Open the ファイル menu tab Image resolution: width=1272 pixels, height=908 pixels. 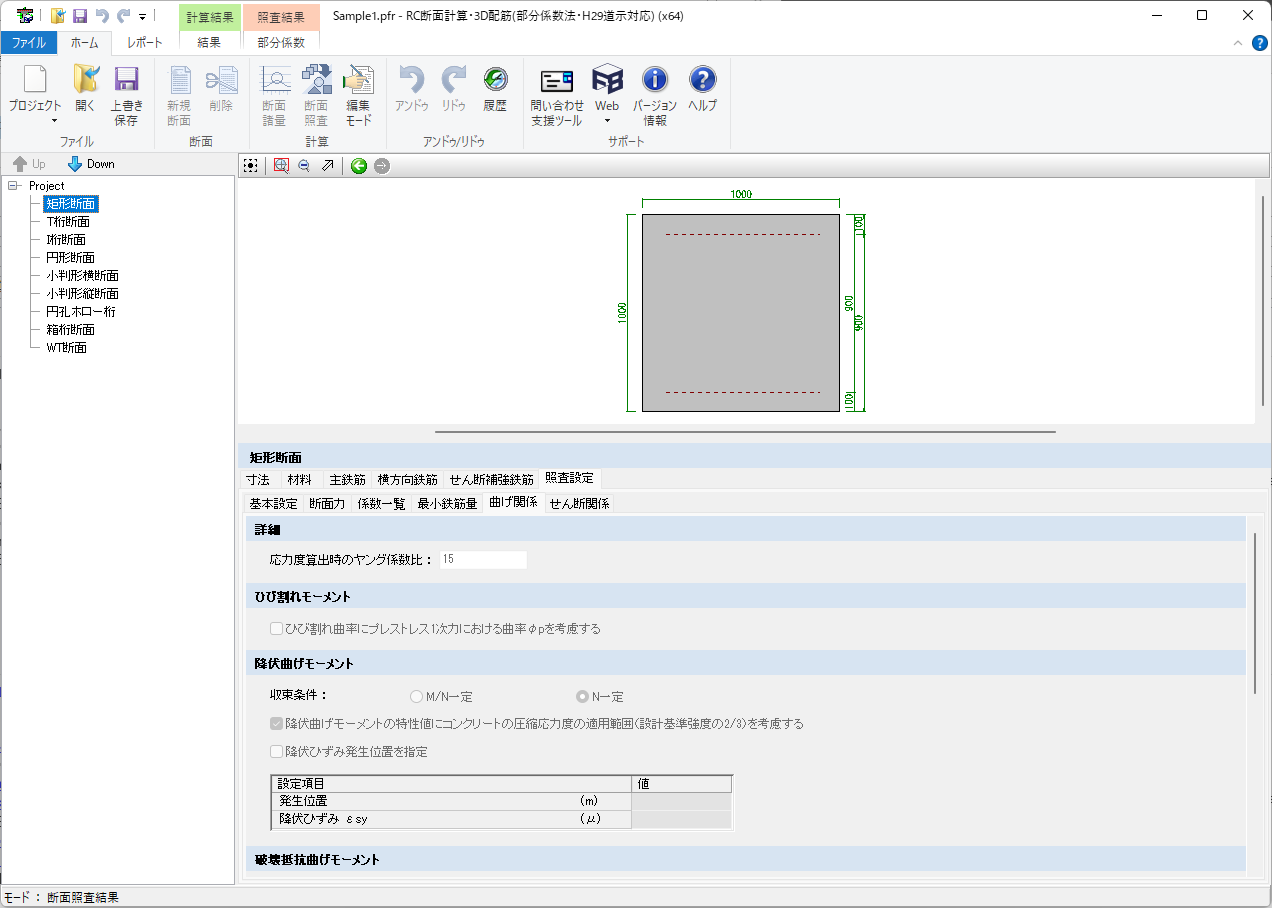click(x=29, y=43)
